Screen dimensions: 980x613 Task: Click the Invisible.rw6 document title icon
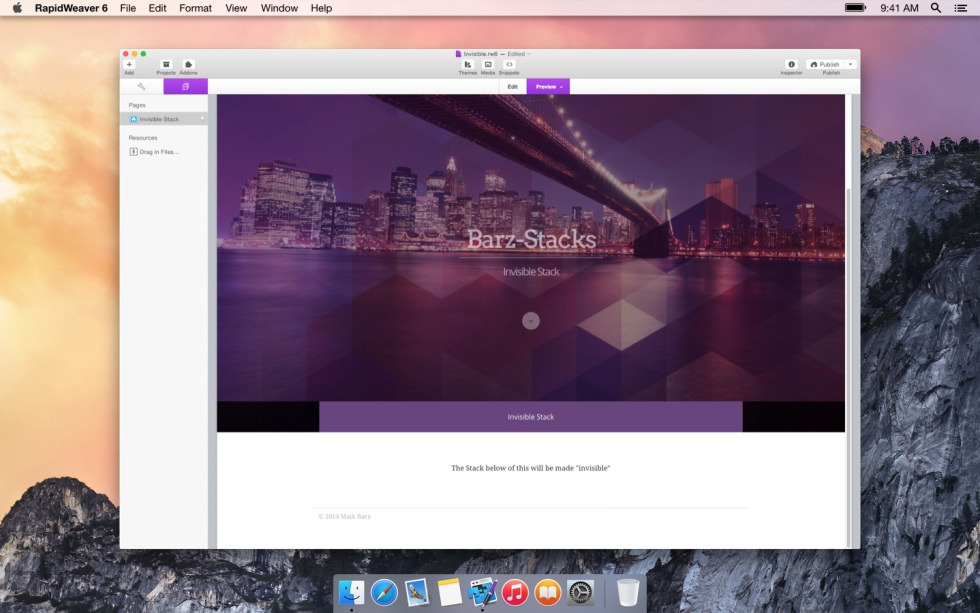458,54
